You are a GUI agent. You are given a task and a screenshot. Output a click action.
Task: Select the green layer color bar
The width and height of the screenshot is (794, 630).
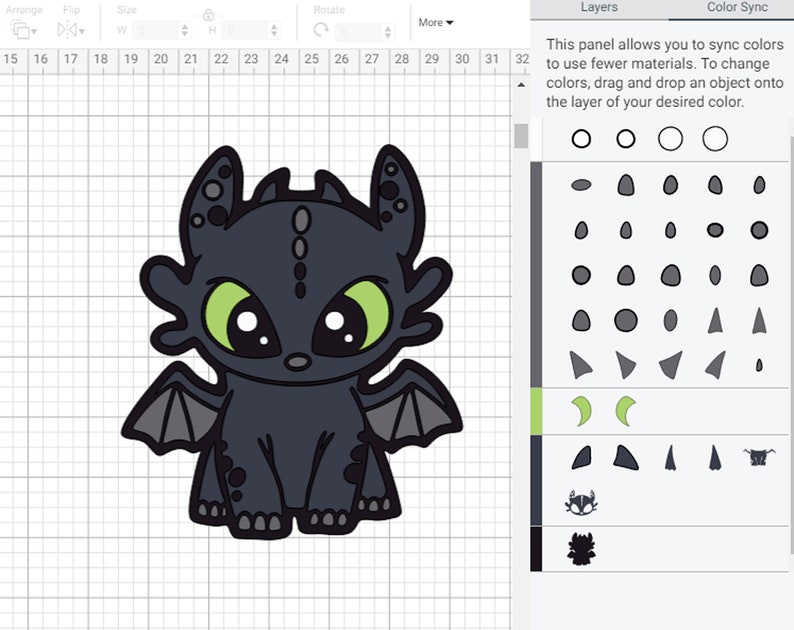pos(536,411)
